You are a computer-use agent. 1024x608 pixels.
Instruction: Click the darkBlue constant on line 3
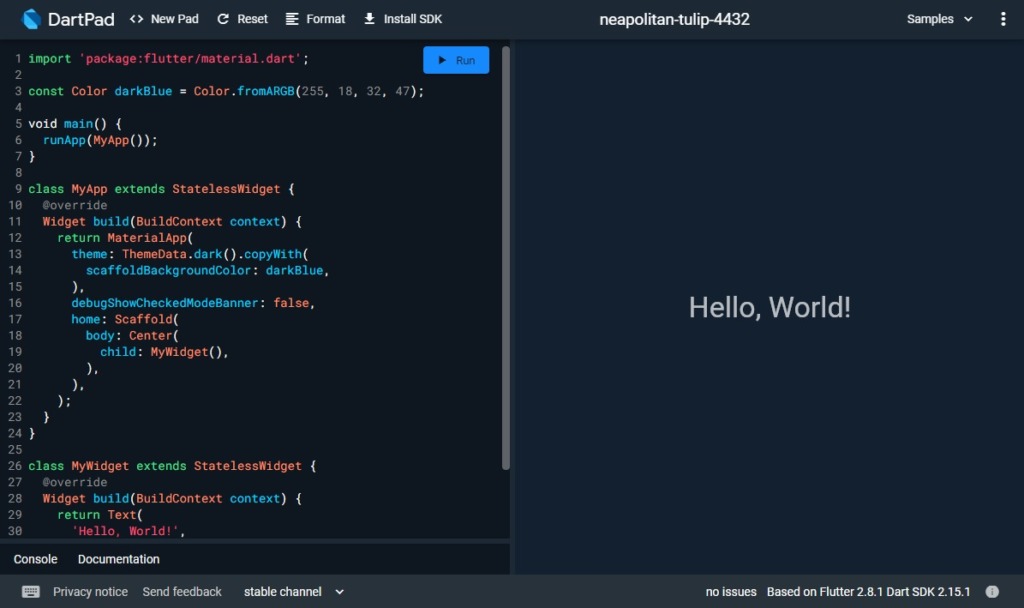tap(143, 91)
